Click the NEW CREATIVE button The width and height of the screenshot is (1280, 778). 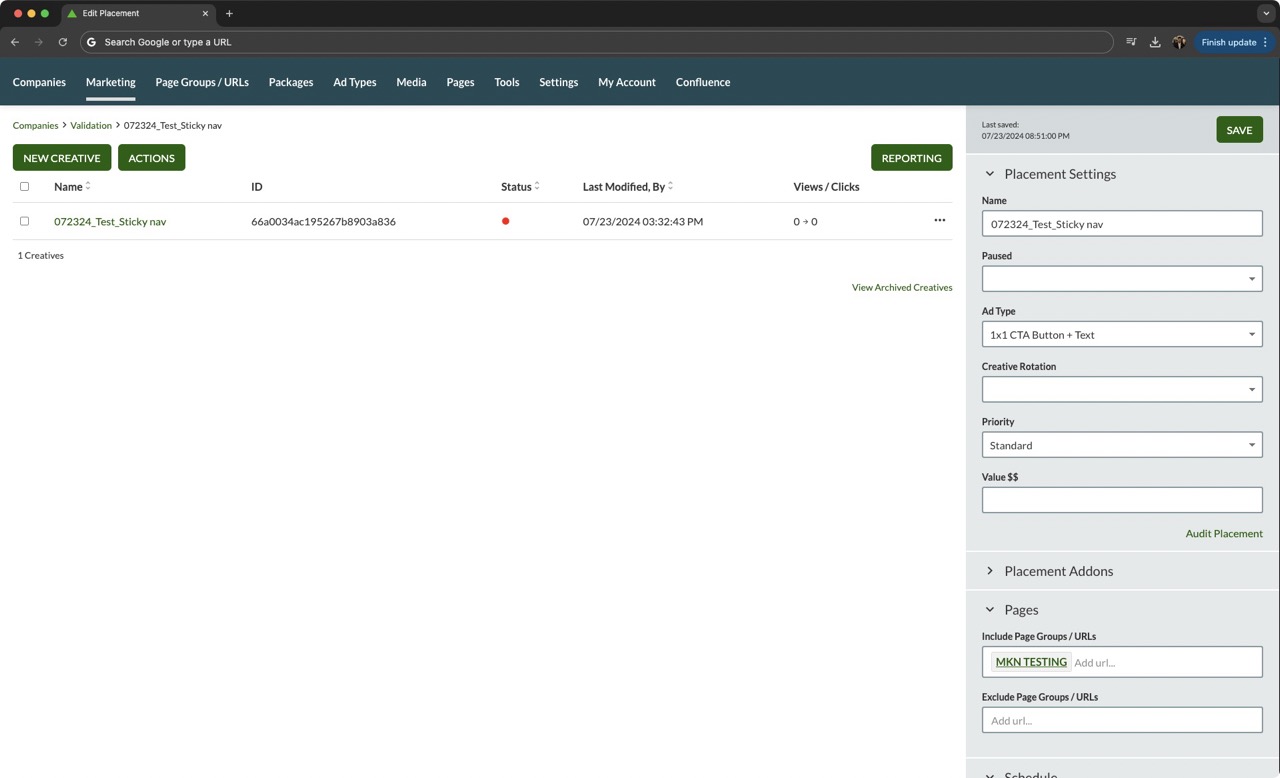tap(62, 158)
